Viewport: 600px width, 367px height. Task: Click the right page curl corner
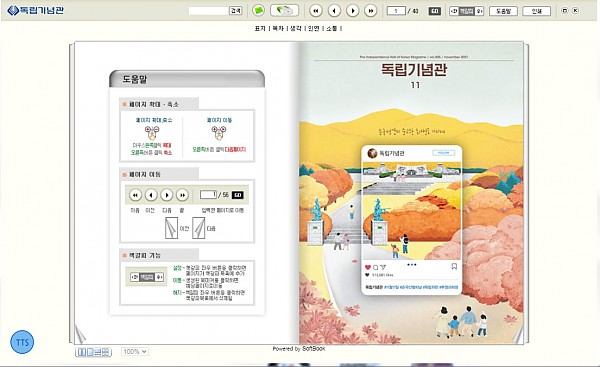click(517, 335)
